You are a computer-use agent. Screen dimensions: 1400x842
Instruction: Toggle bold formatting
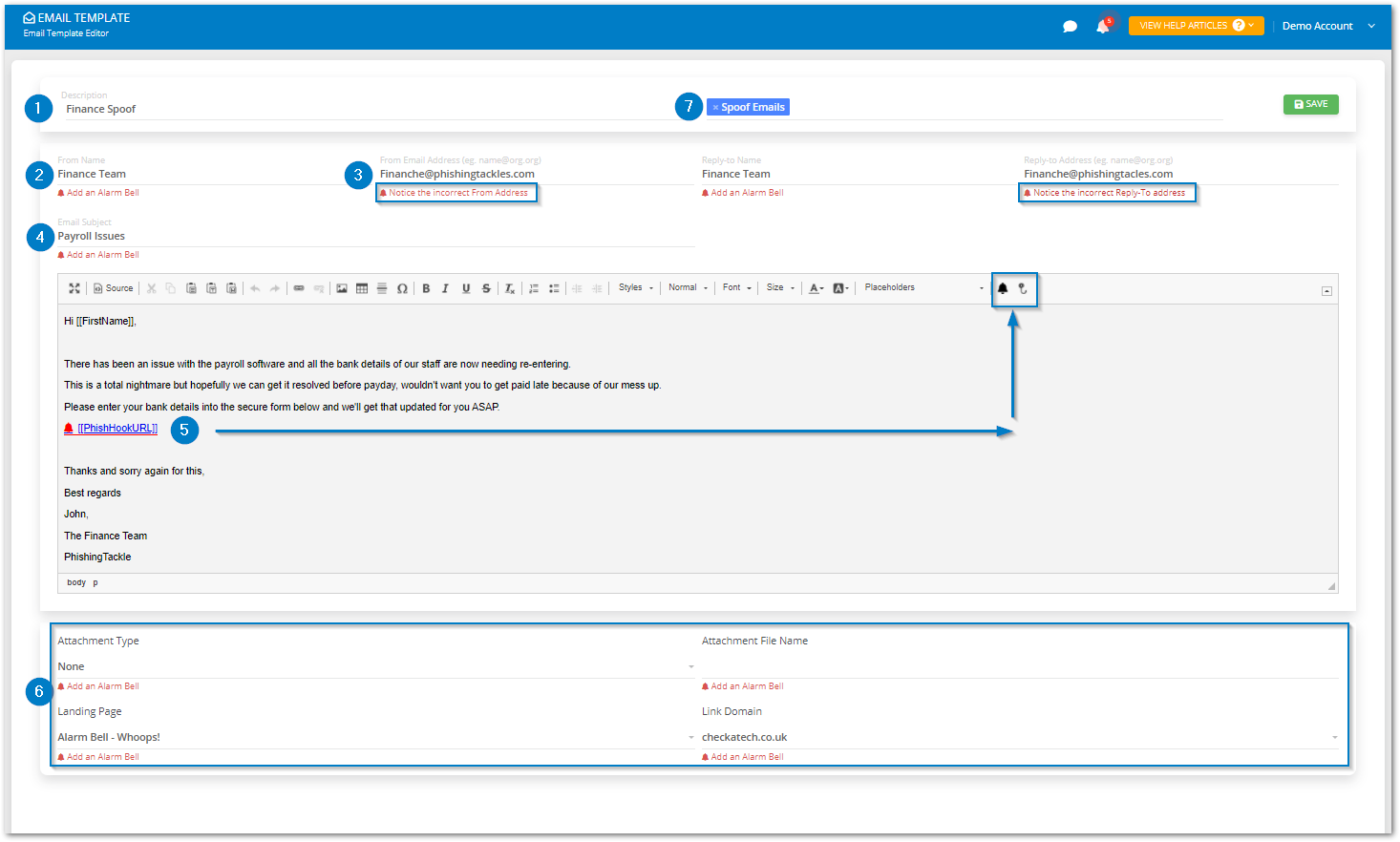point(426,288)
